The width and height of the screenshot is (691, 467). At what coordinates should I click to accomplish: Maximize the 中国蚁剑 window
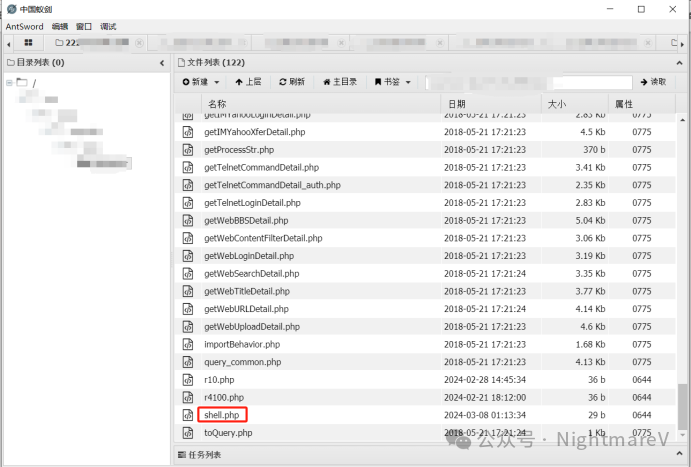coord(641,9)
